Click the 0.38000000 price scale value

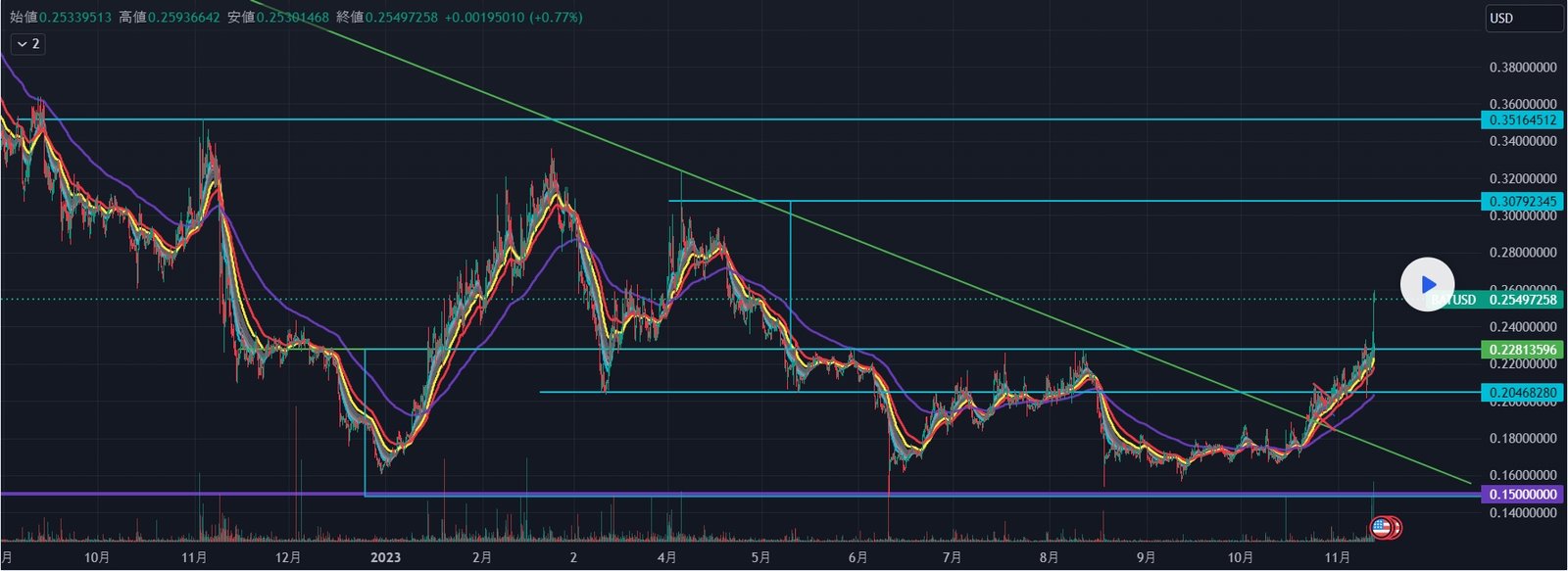coord(1522,68)
